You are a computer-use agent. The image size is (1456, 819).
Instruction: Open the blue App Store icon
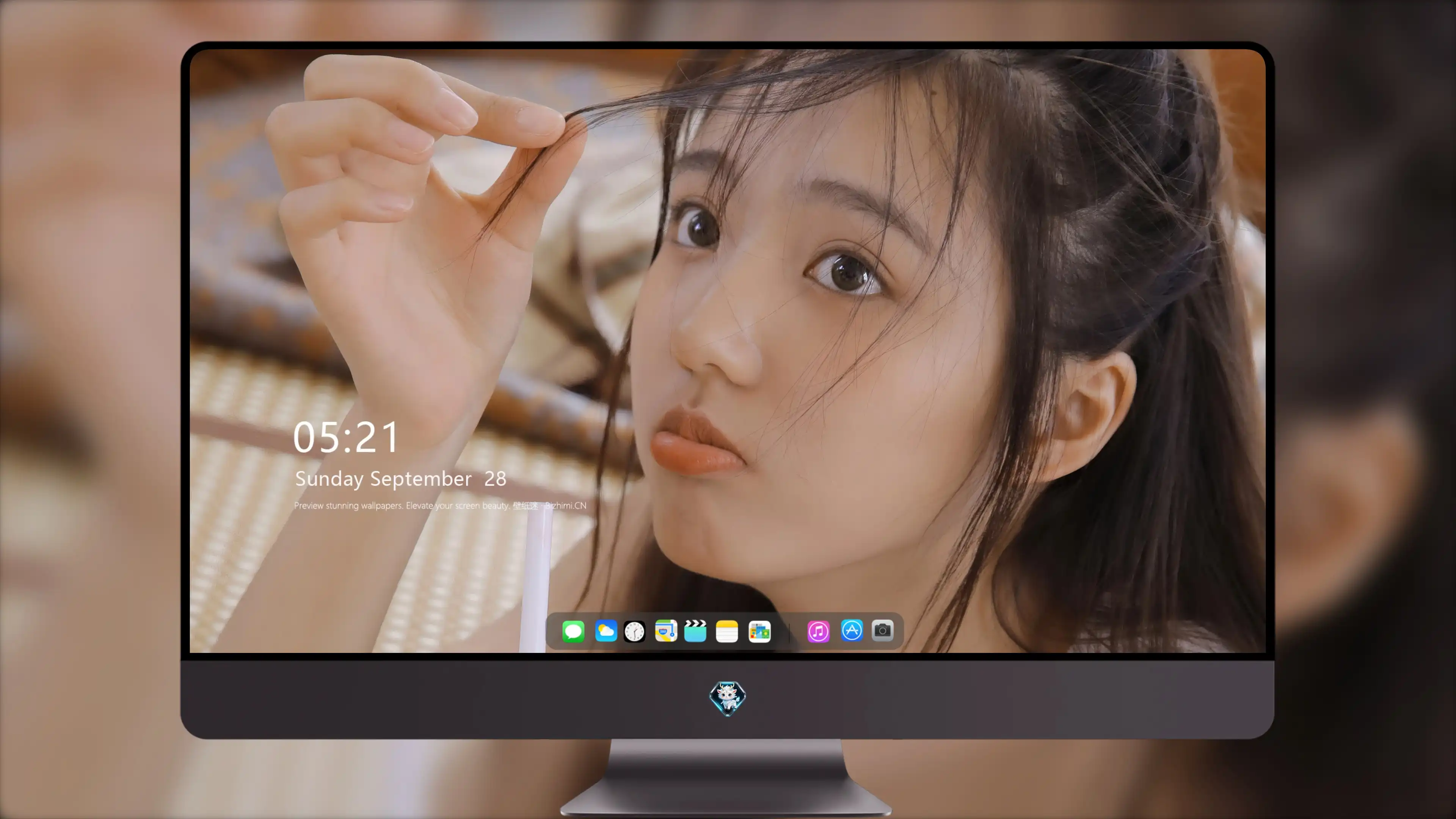point(852,630)
